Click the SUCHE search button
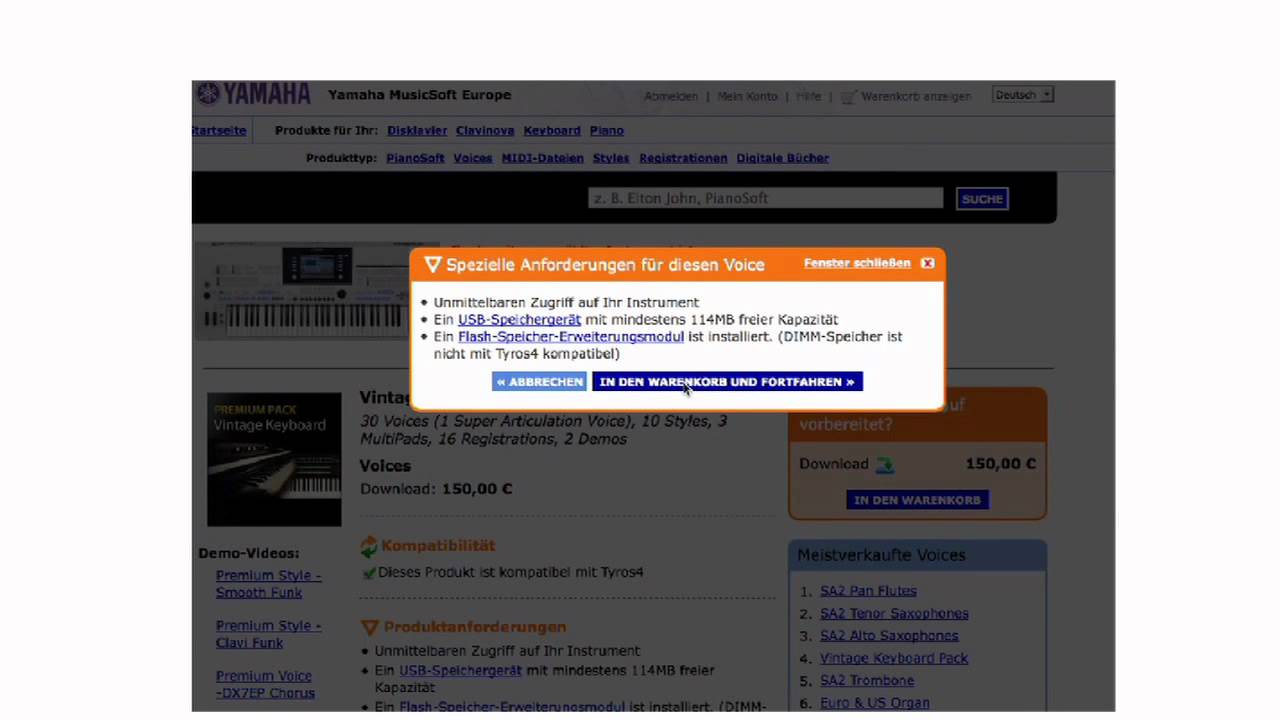 tap(982, 199)
